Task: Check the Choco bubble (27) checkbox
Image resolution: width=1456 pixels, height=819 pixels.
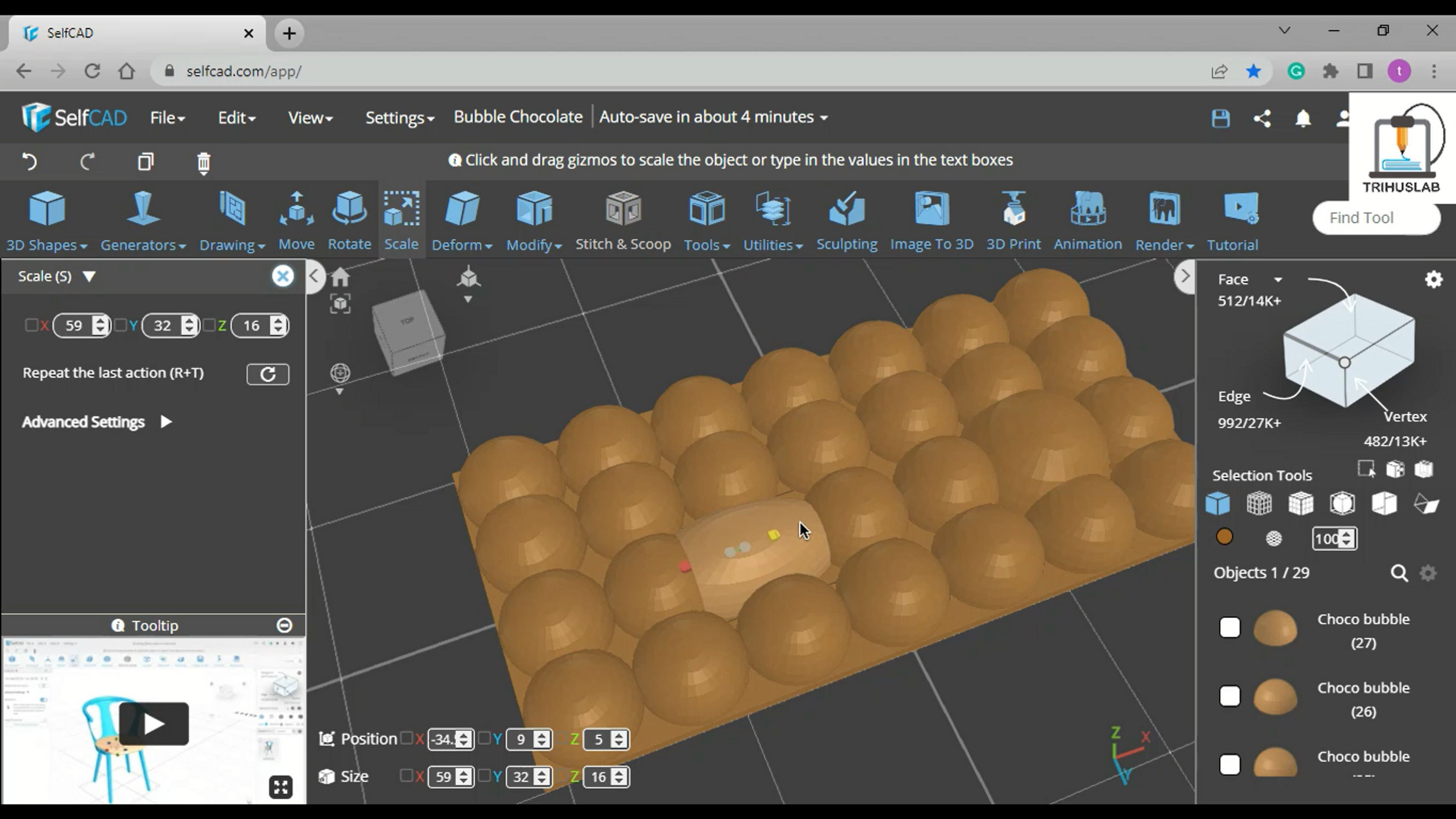Action: (x=1229, y=627)
